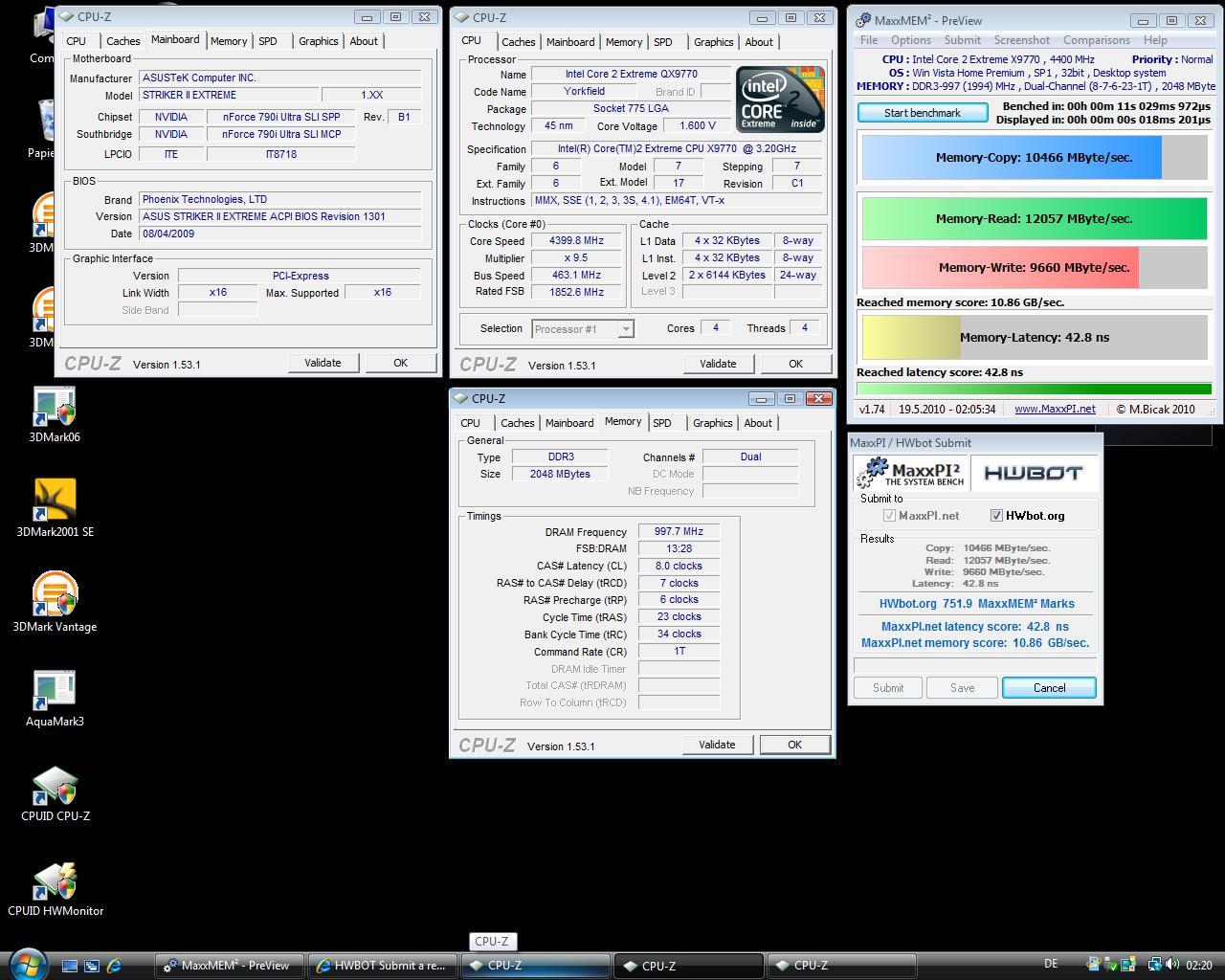Click the DE language indicator in taskbar

pos(1051,965)
